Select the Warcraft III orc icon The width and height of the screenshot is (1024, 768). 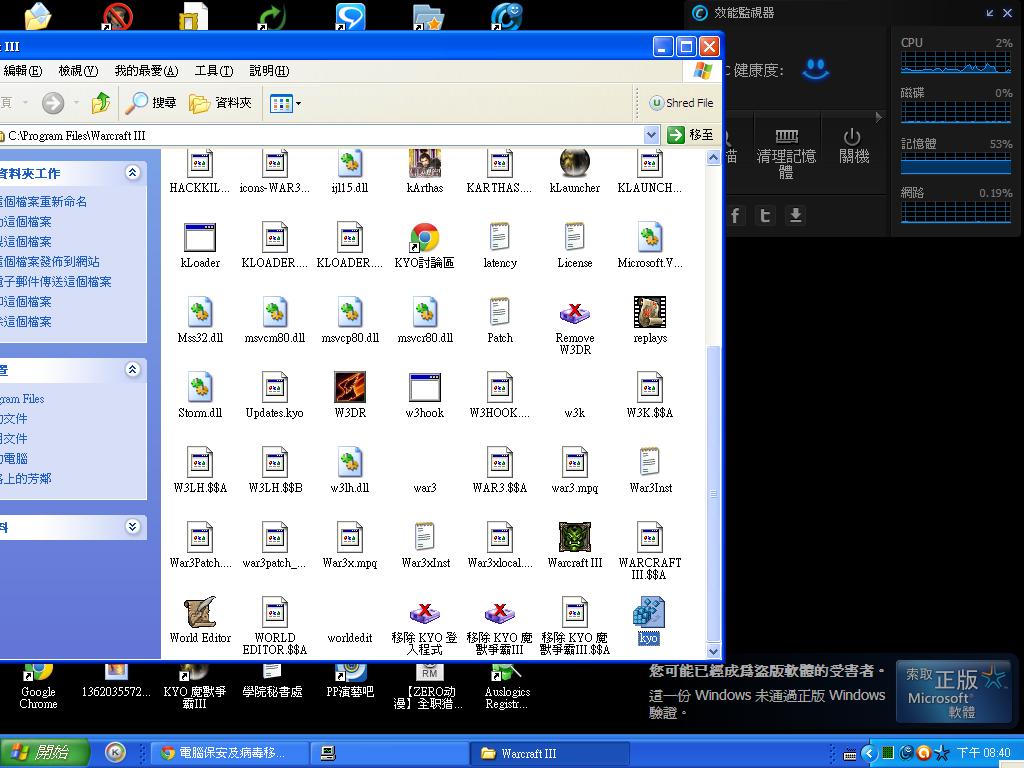[x=575, y=537]
